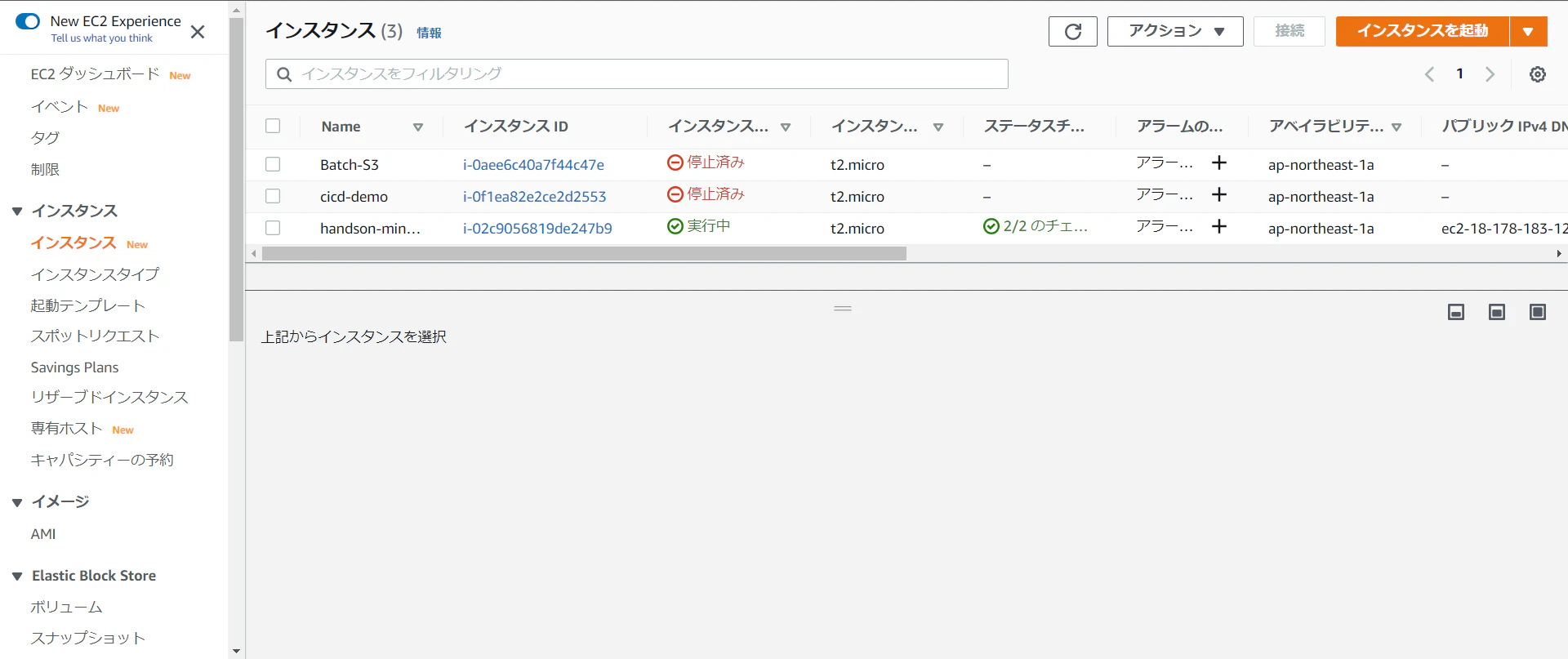
Task: Click Tell us what you think link
Action: [x=101, y=38]
